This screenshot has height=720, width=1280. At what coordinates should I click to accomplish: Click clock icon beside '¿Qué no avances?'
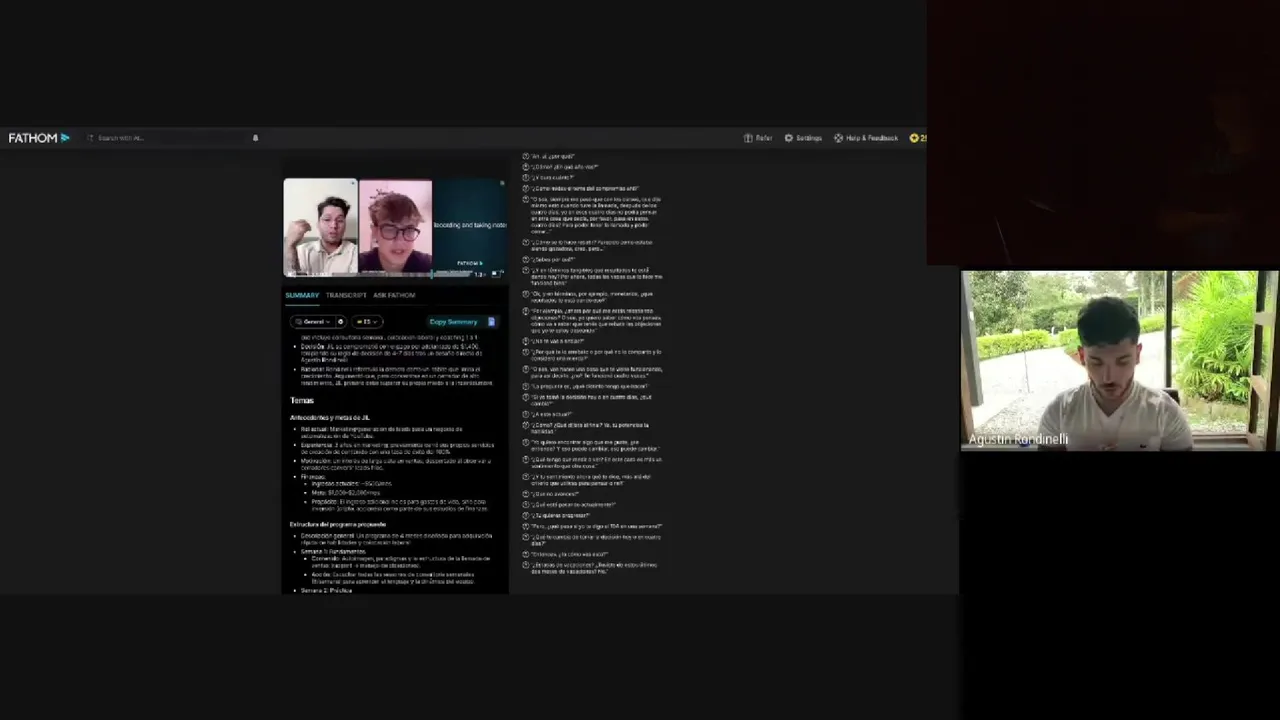(526, 494)
